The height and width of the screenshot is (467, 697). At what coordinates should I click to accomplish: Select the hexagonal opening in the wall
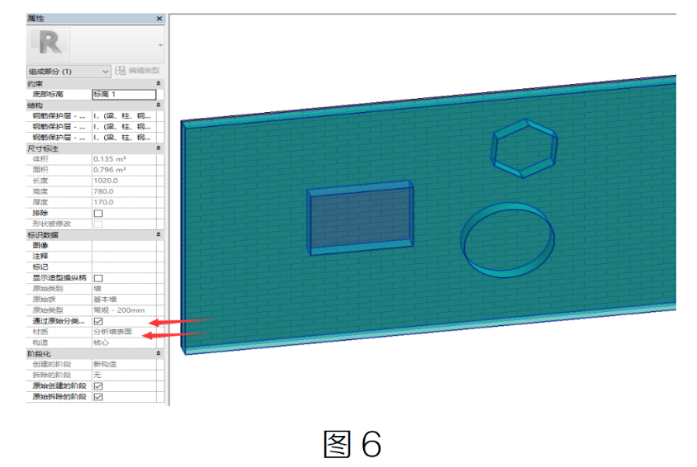[x=524, y=148]
